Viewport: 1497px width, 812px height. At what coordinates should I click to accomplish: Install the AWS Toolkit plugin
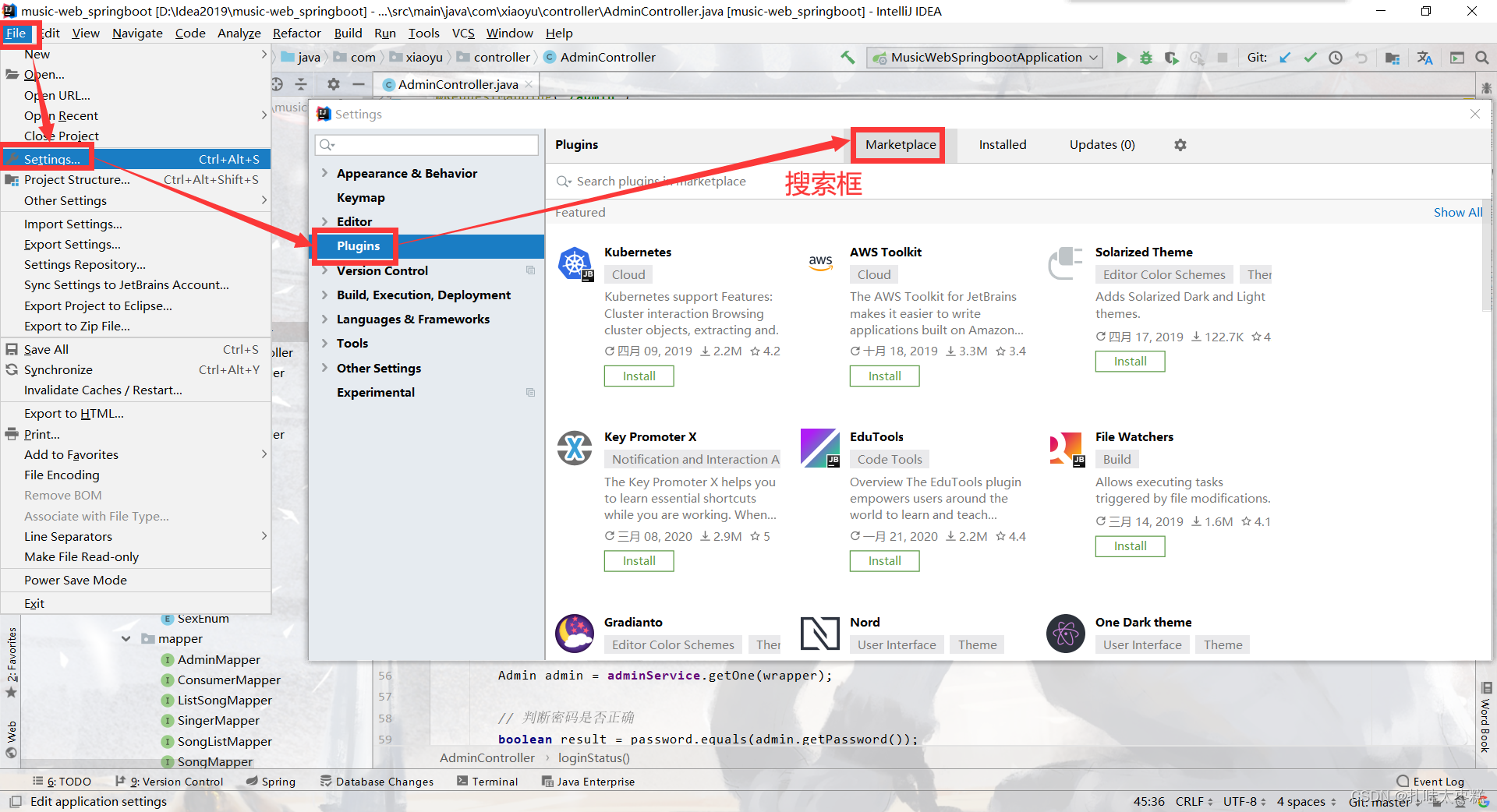tap(884, 376)
